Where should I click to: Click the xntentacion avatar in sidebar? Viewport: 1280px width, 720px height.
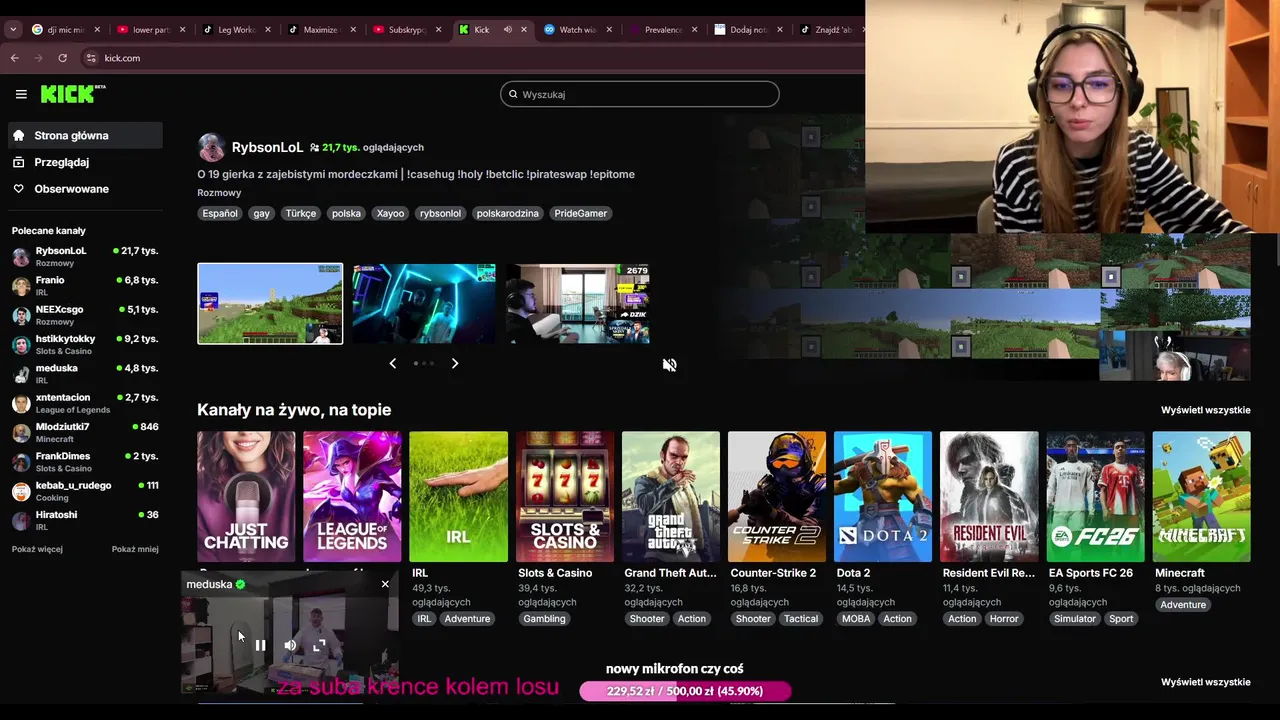click(x=21, y=403)
